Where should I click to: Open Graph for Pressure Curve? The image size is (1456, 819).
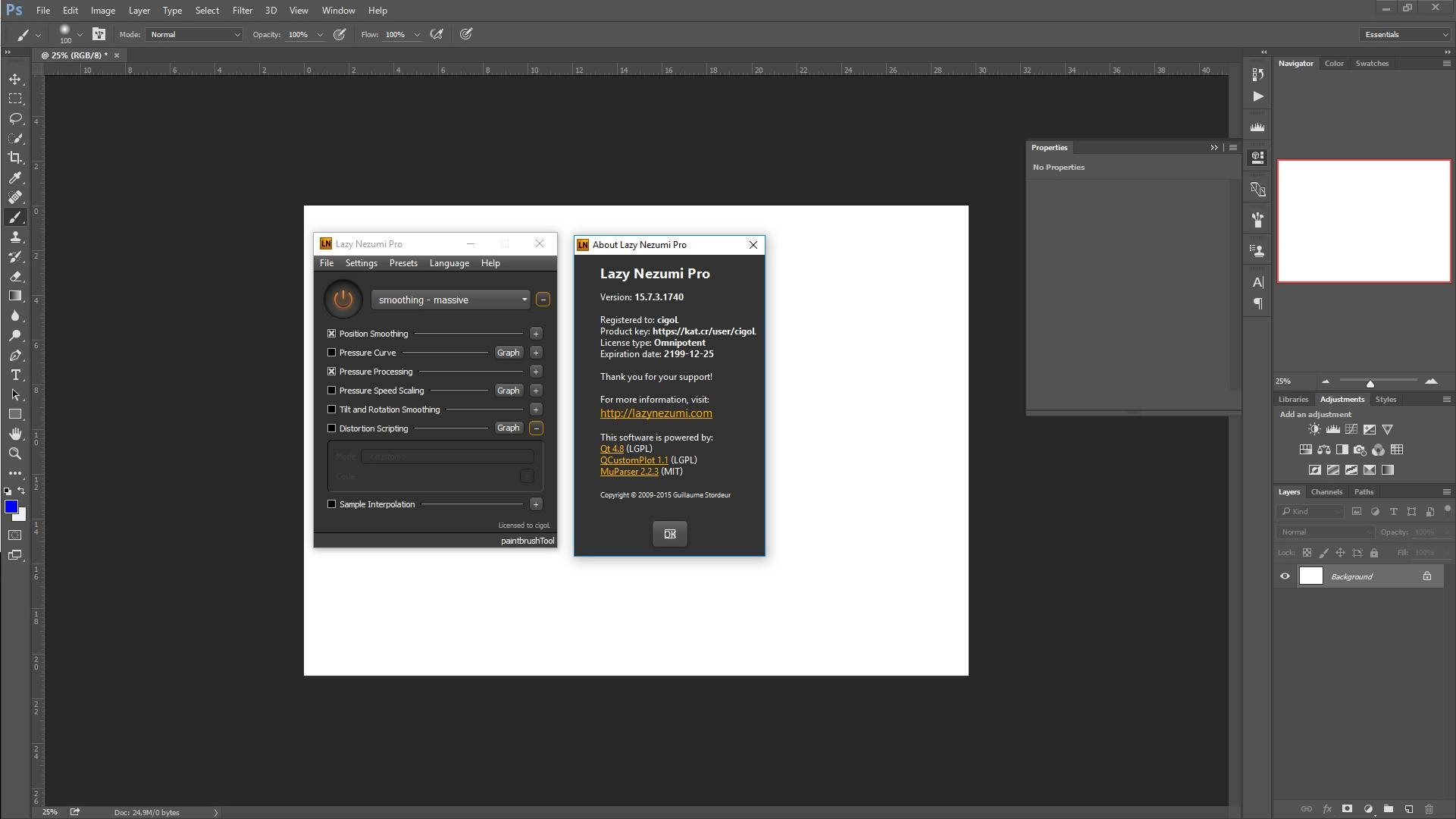[x=509, y=352]
